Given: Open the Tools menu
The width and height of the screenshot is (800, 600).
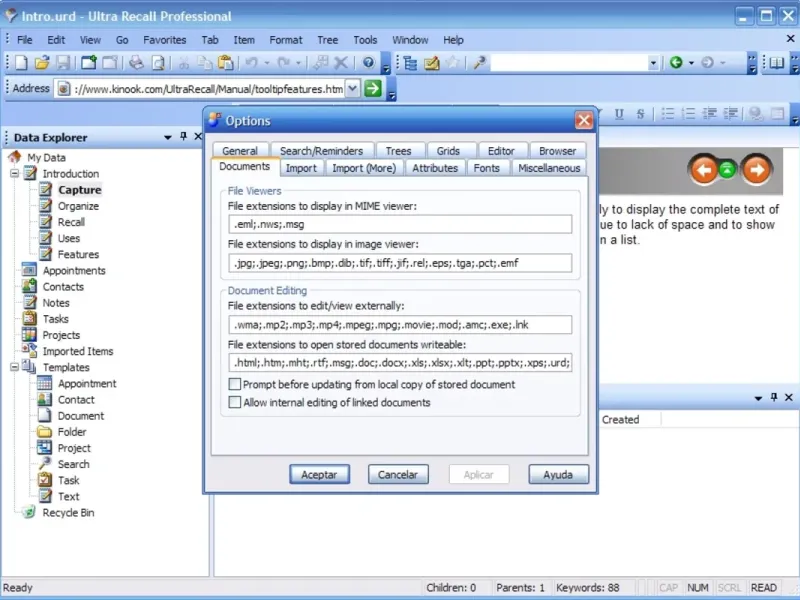Looking at the screenshot, I should 365,40.
